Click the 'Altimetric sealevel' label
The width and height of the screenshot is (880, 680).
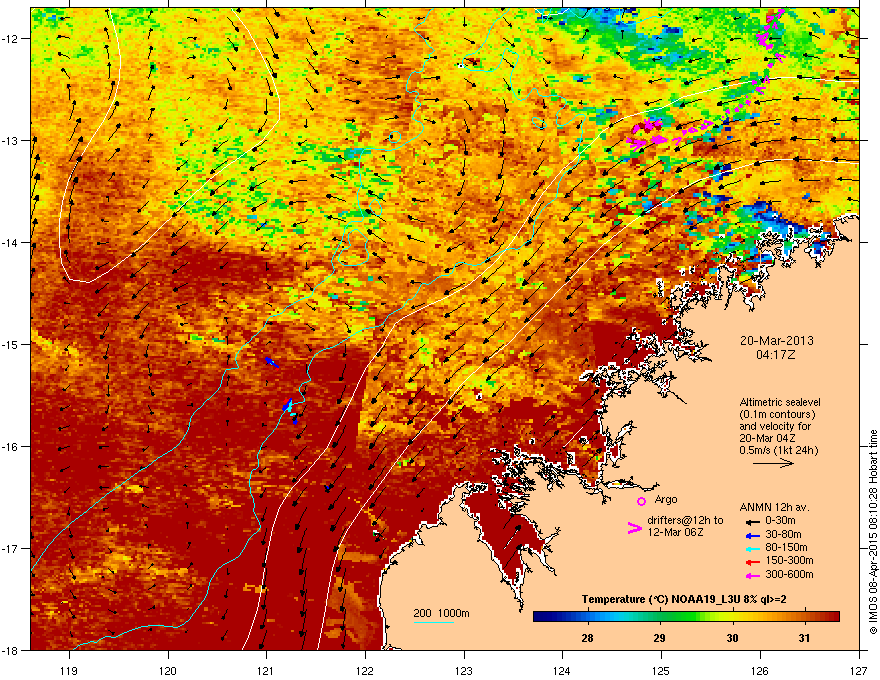coord(780,402)
